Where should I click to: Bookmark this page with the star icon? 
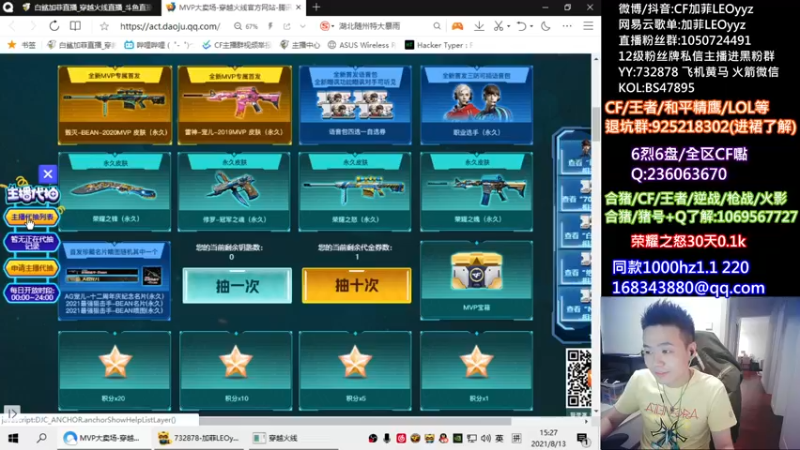pos(104,26)
